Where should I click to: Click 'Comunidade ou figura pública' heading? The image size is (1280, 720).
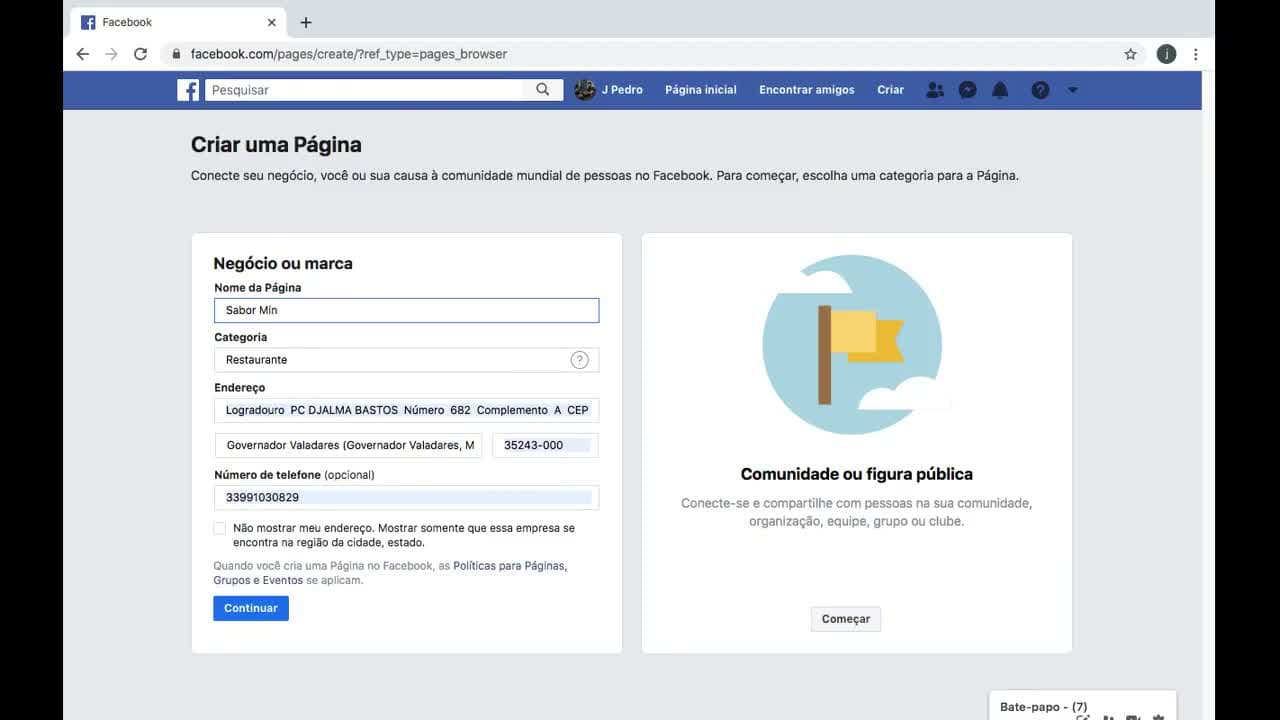click(857, 474)
